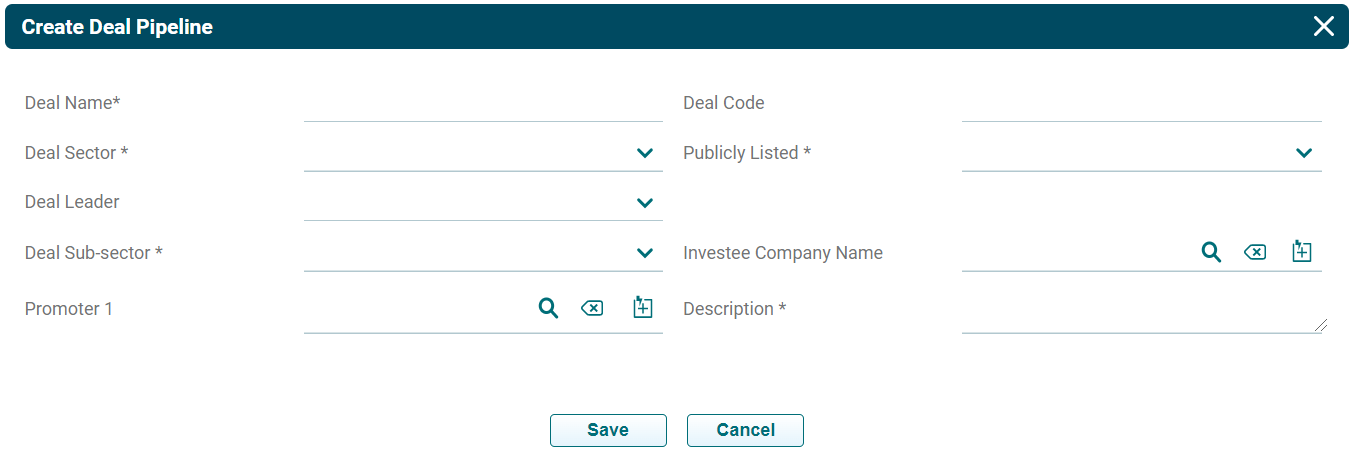Add a new Investee Company record
The image size is (1354, 465).
pos(1301,251)
